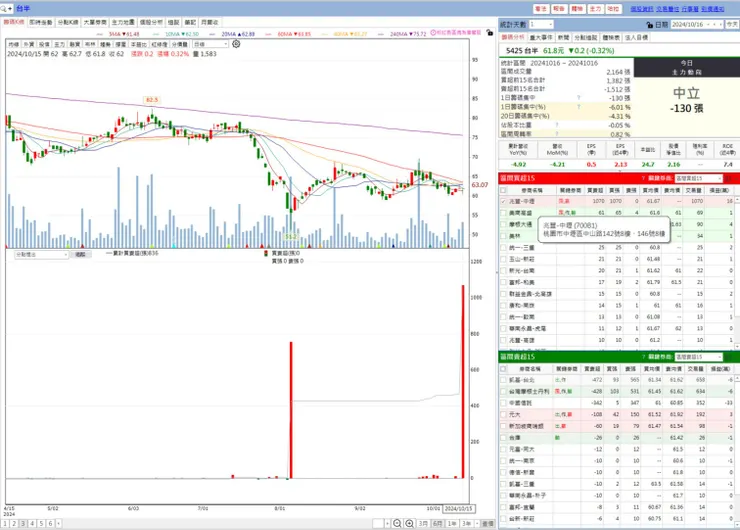
Task: Toggle the select-all checkbox in the sell table header
Action: pyautogui.click(x=503, y=369)
